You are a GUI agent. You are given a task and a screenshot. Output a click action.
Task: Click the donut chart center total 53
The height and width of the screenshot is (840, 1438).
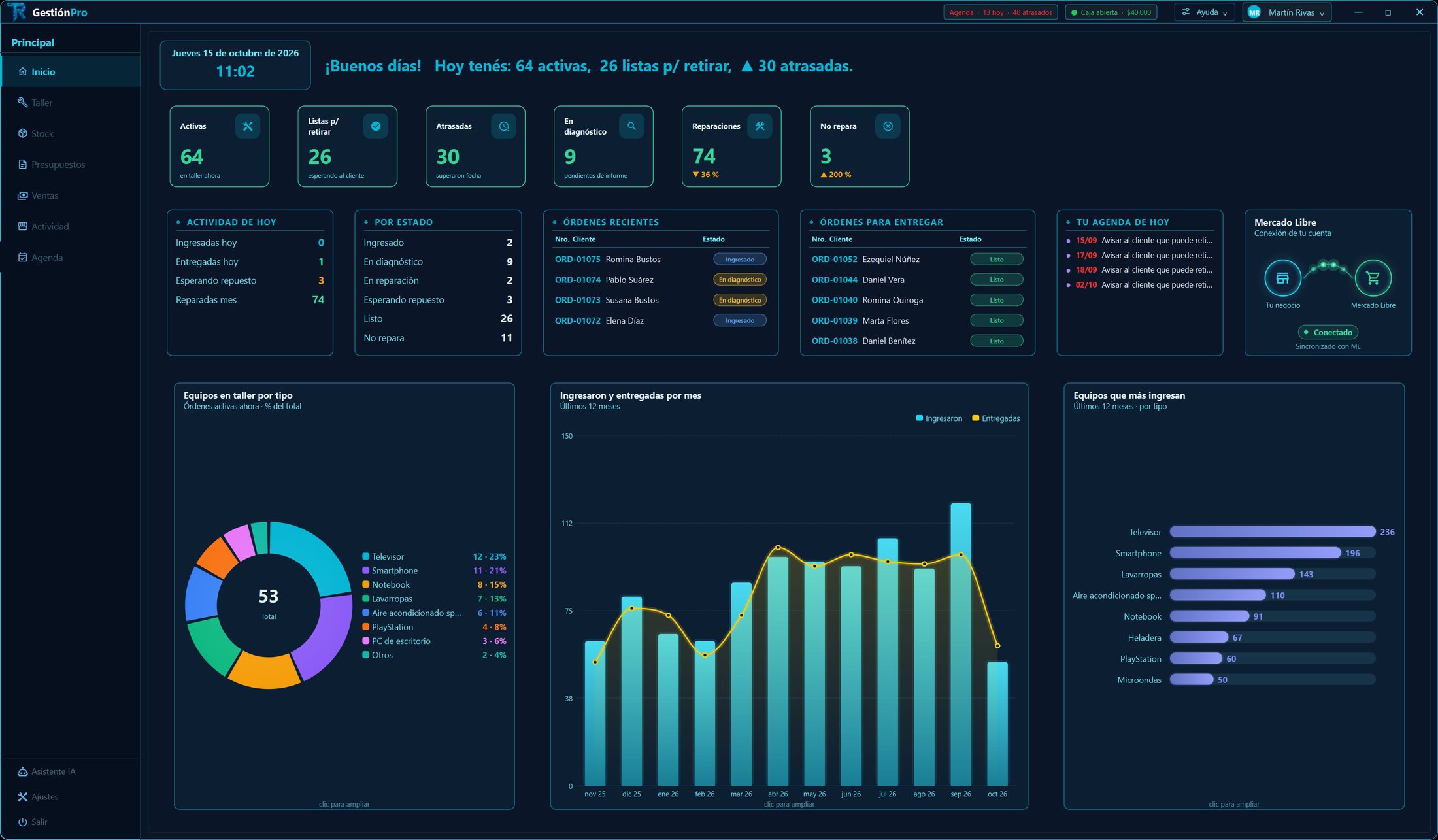pyautogui.click(x=269, y=596)
